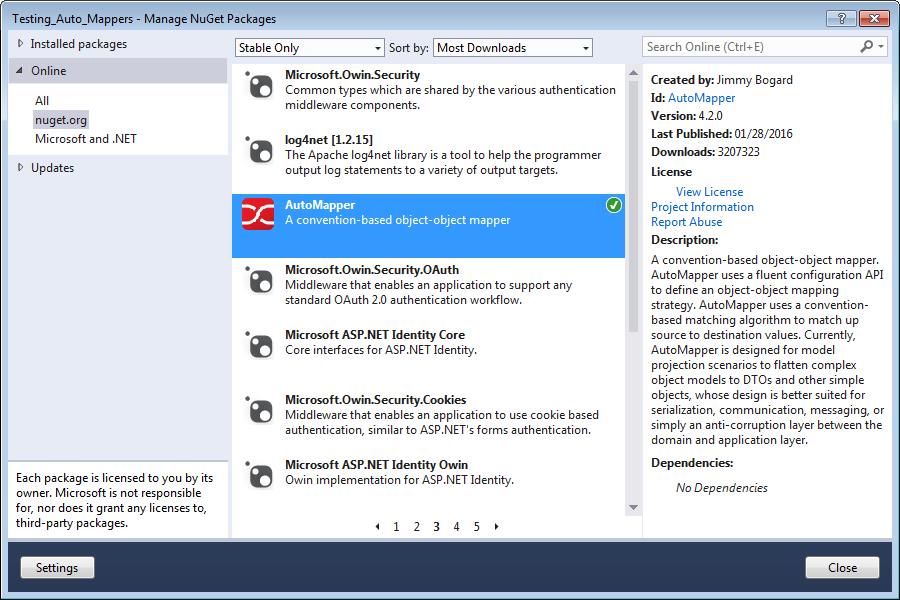This screenshot has height=600, width=900.
Task: Click the AutoMapper red package icon
Action: [x=258, y=214]
